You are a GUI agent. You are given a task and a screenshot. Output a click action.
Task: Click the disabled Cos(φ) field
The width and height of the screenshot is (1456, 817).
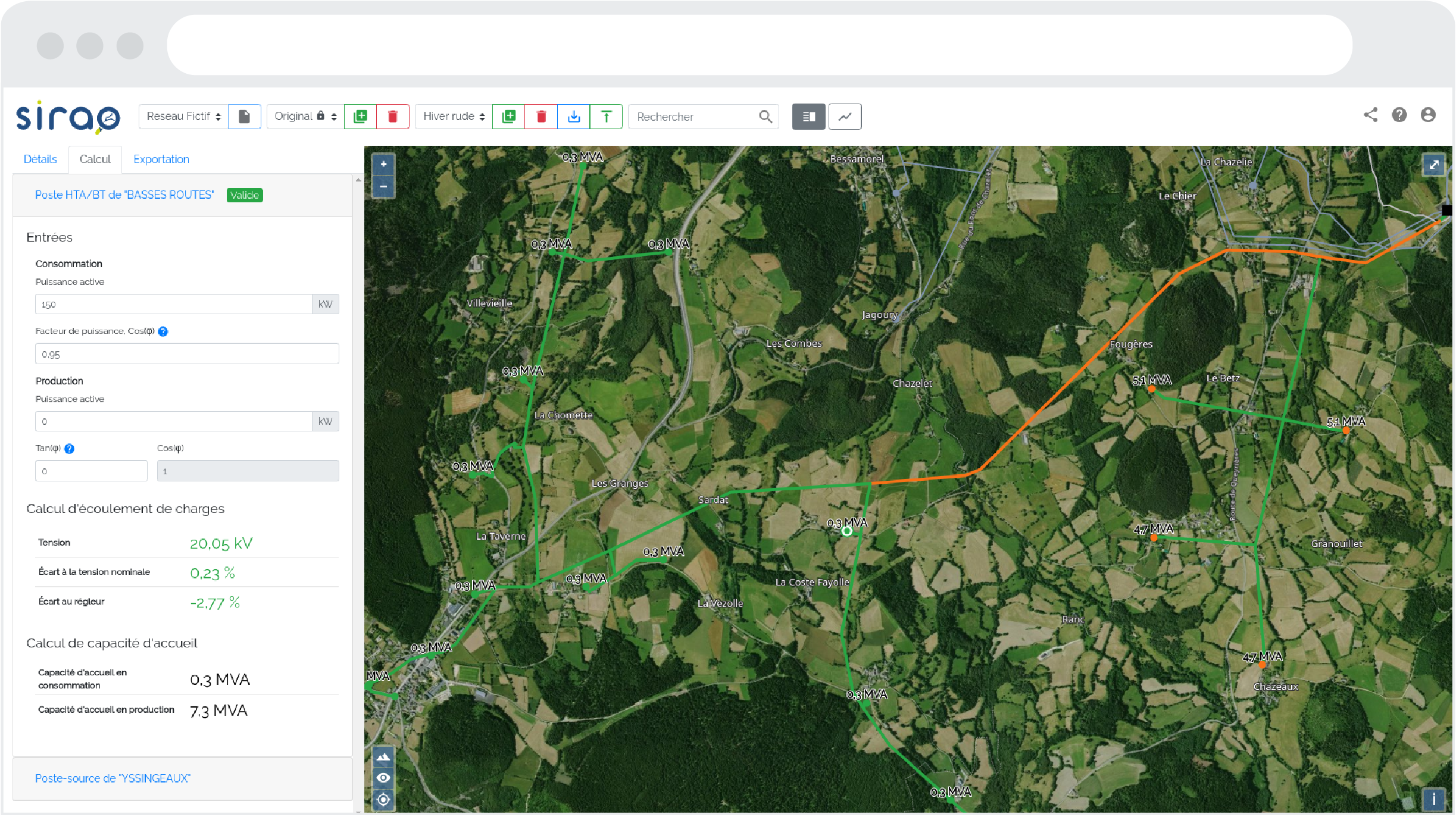point(248,471)
